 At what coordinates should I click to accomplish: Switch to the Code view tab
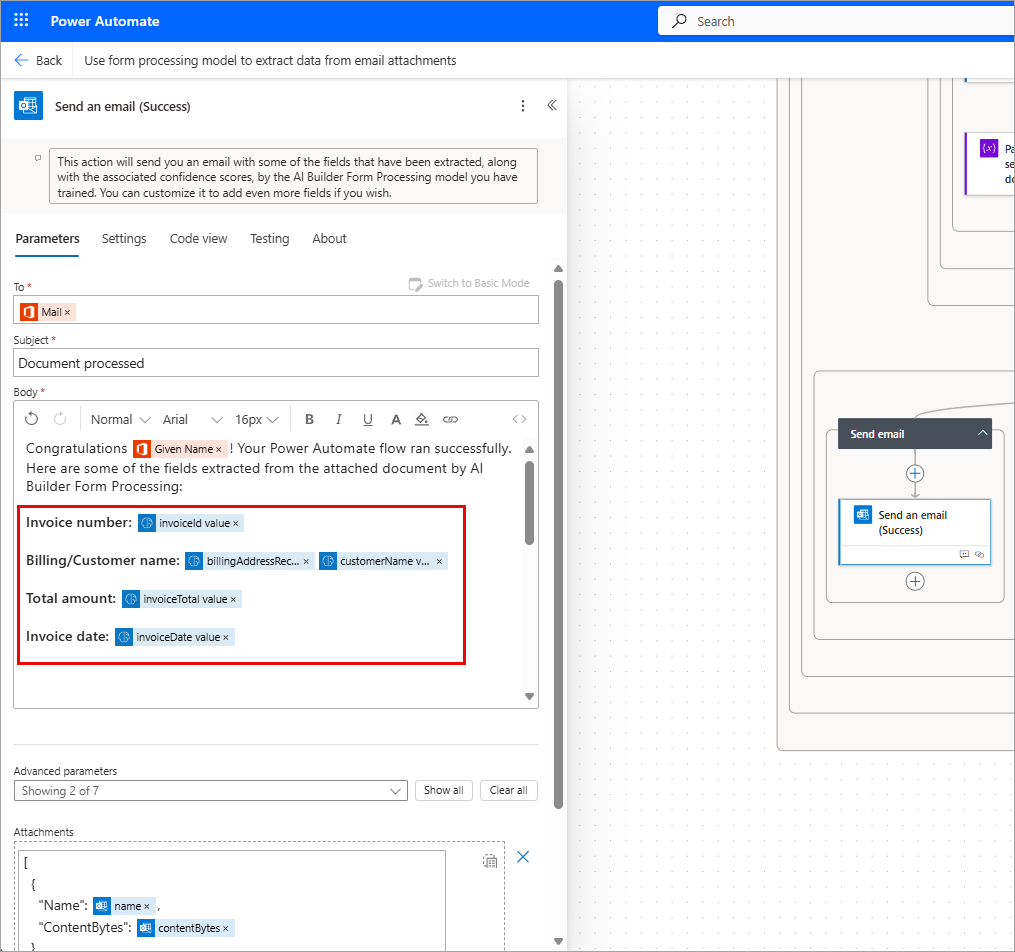pos(198,239)
